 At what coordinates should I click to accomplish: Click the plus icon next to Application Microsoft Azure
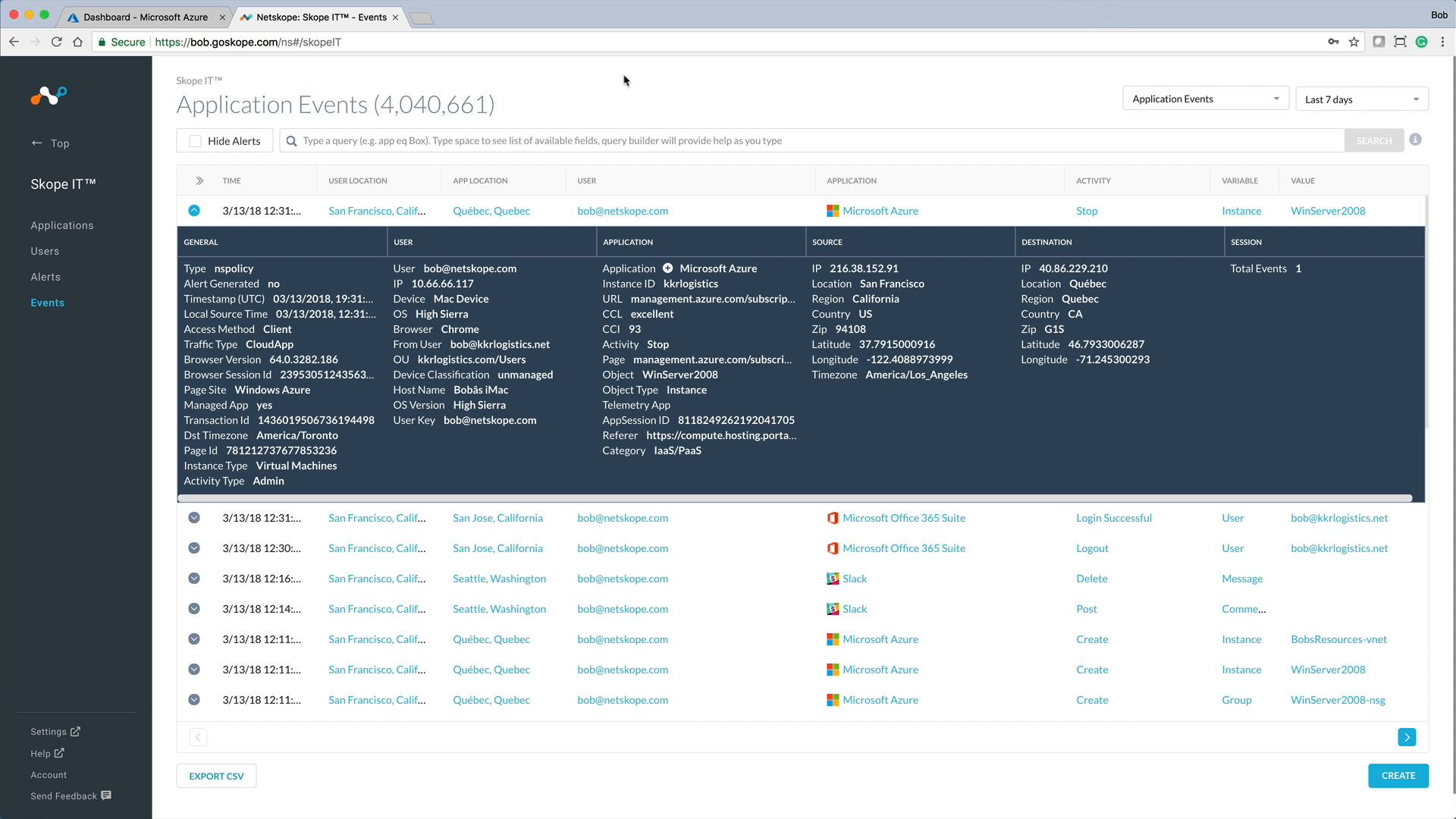tap(667, 268)
